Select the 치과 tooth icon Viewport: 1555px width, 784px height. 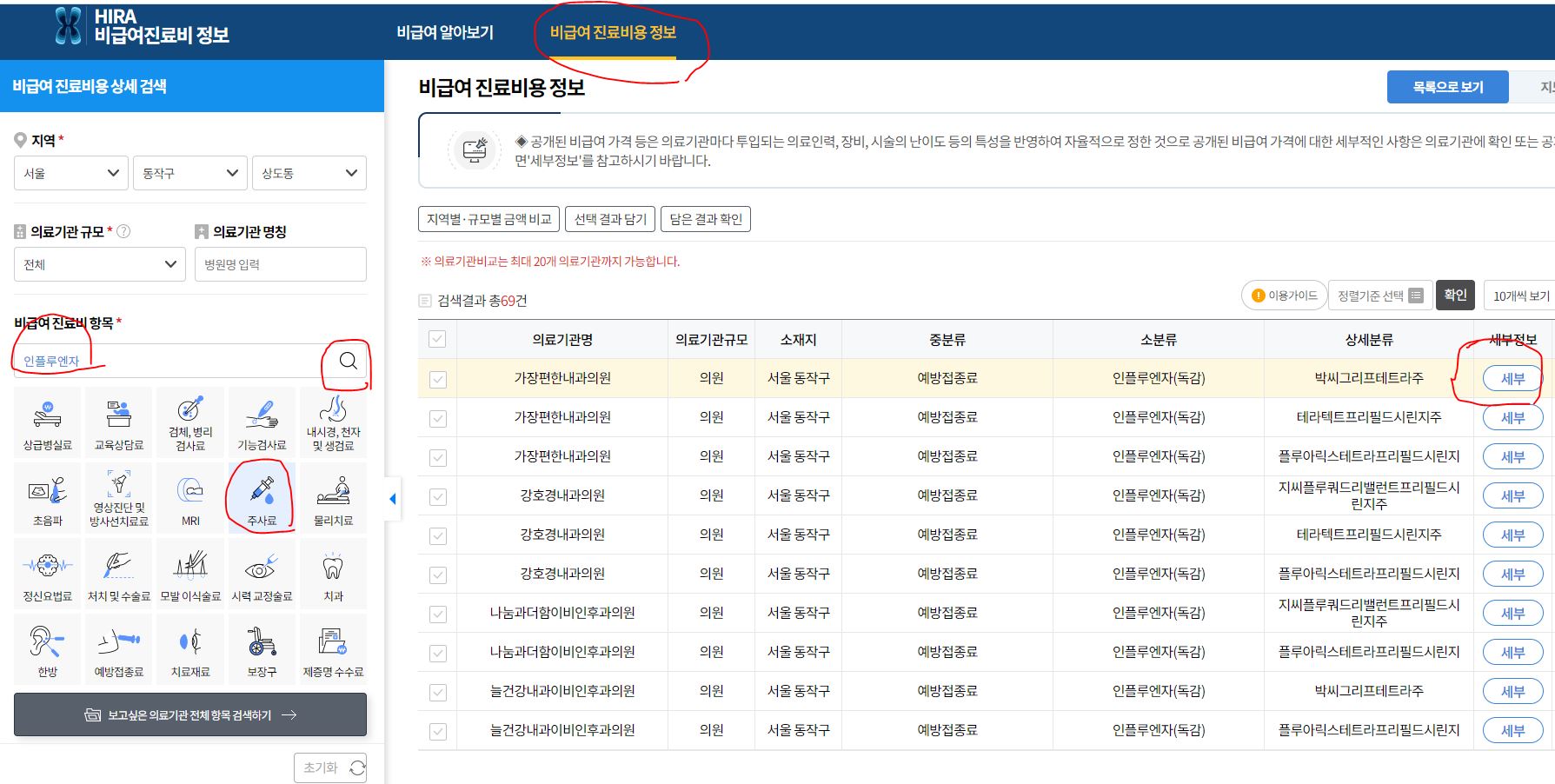(x=333, y=574)
